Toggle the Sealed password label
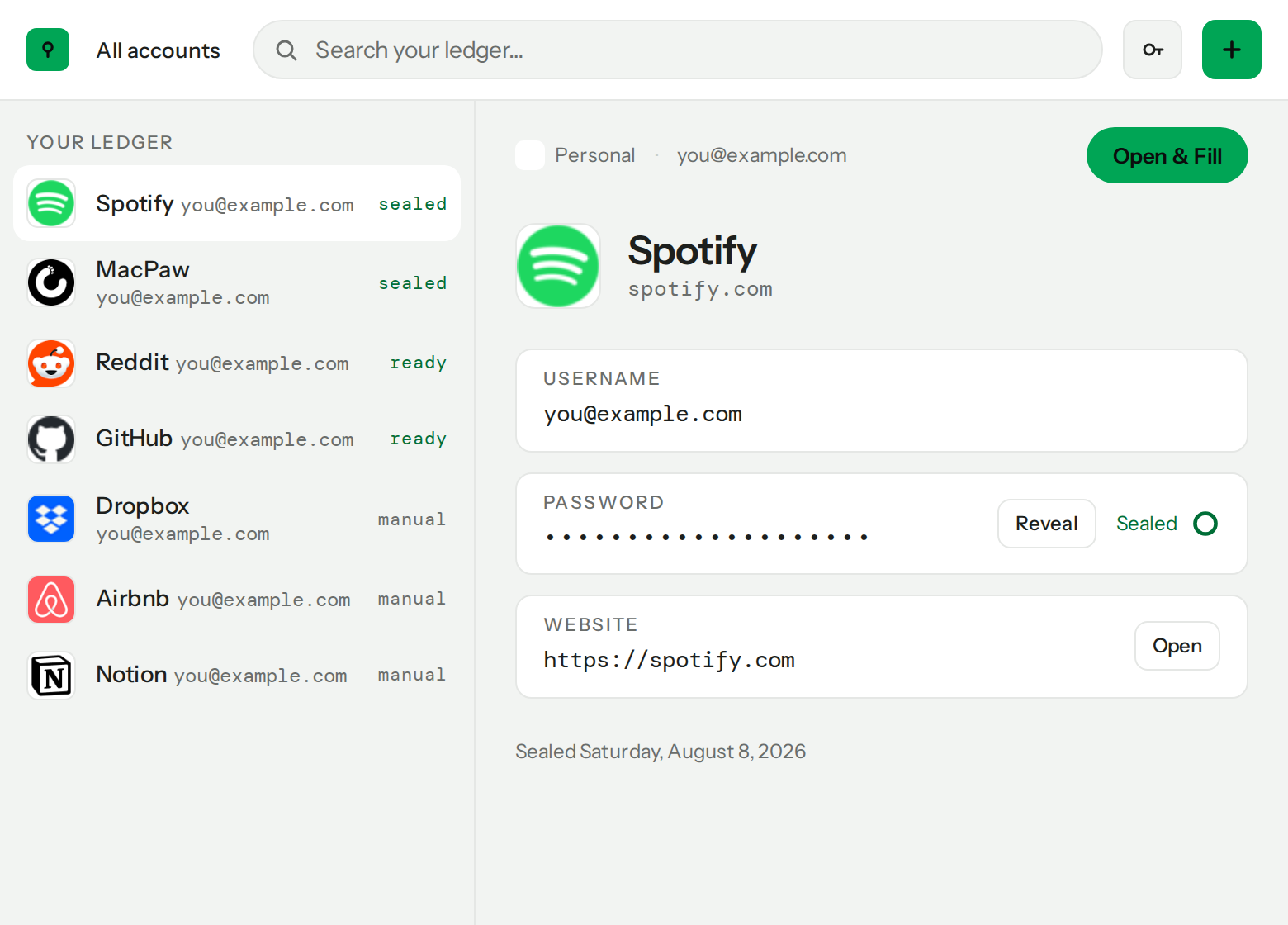 [x=1146, y=524]
